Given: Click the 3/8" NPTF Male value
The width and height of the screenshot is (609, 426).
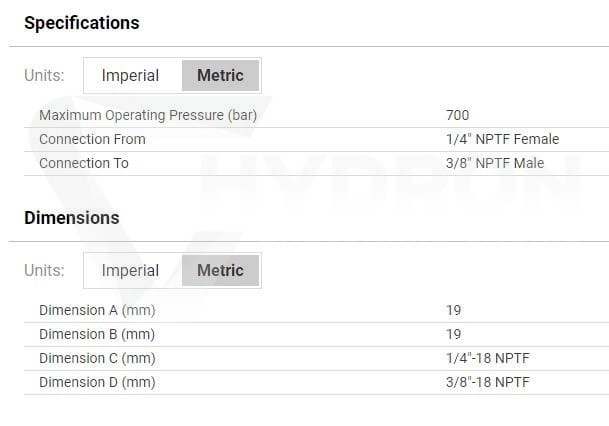Looking at the screenshot, I should (x=495, y=163).
